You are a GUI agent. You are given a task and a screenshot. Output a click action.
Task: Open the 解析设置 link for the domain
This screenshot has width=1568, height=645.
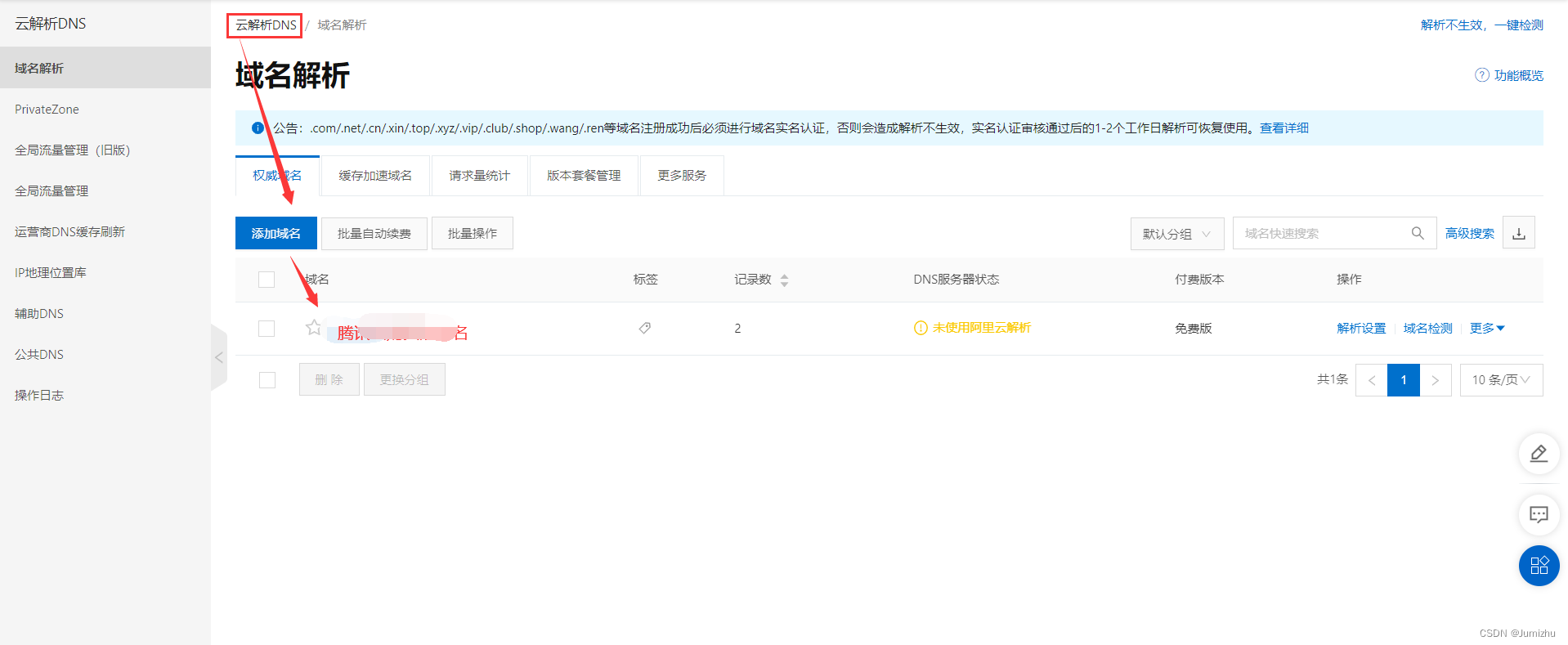(x=1361, y=328)
